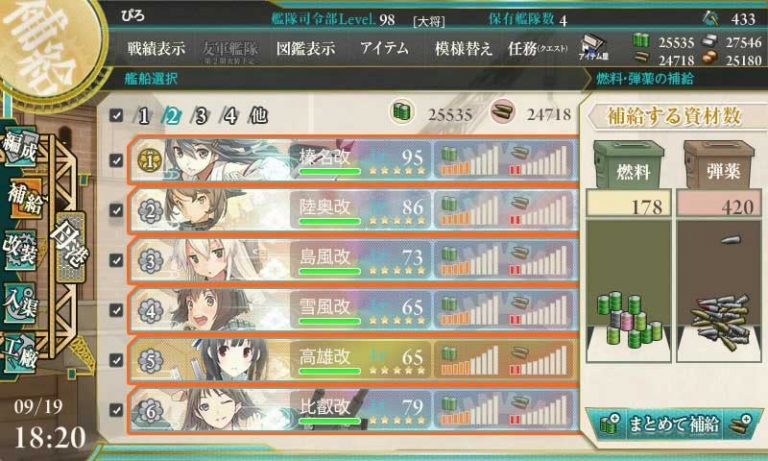The image size is (768, 461).
Task: Uncheck the 榛名改 ship checkbox
Action: 116,160
